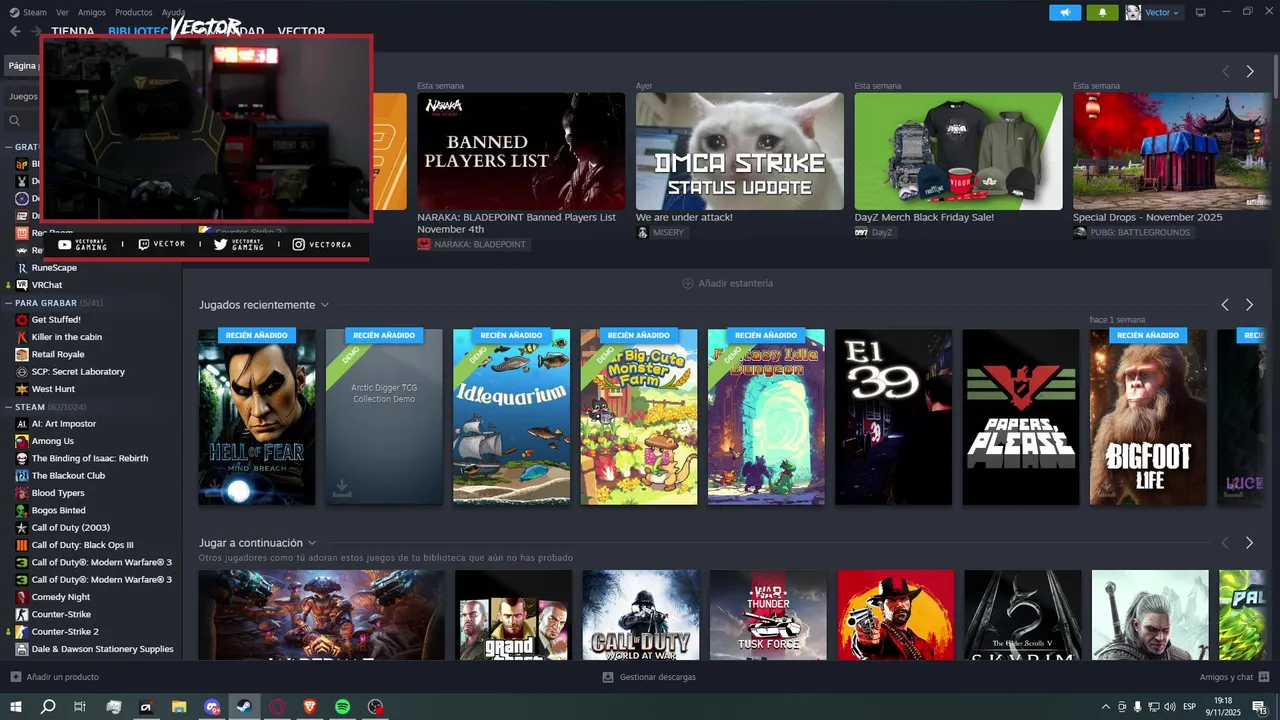The height and width of the screenshot is (720, 1280).
Task: Open We are under attack! news title
Action: (684, 217)
